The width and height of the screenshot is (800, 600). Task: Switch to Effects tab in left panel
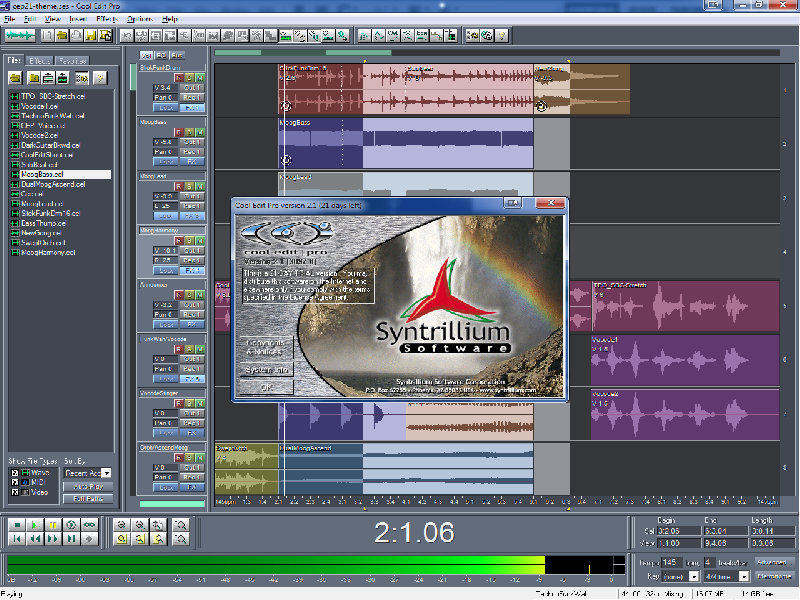(39, 61)
